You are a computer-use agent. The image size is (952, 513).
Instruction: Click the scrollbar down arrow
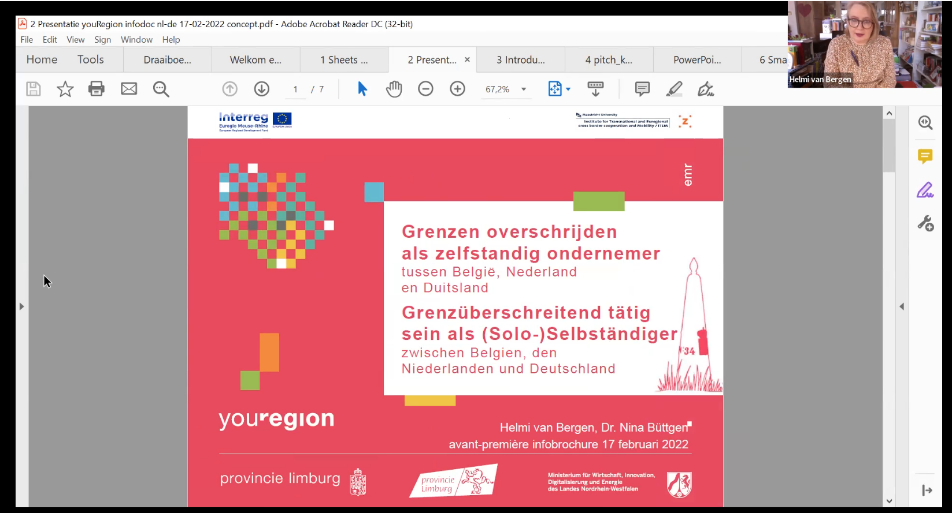tap(889, 501)
